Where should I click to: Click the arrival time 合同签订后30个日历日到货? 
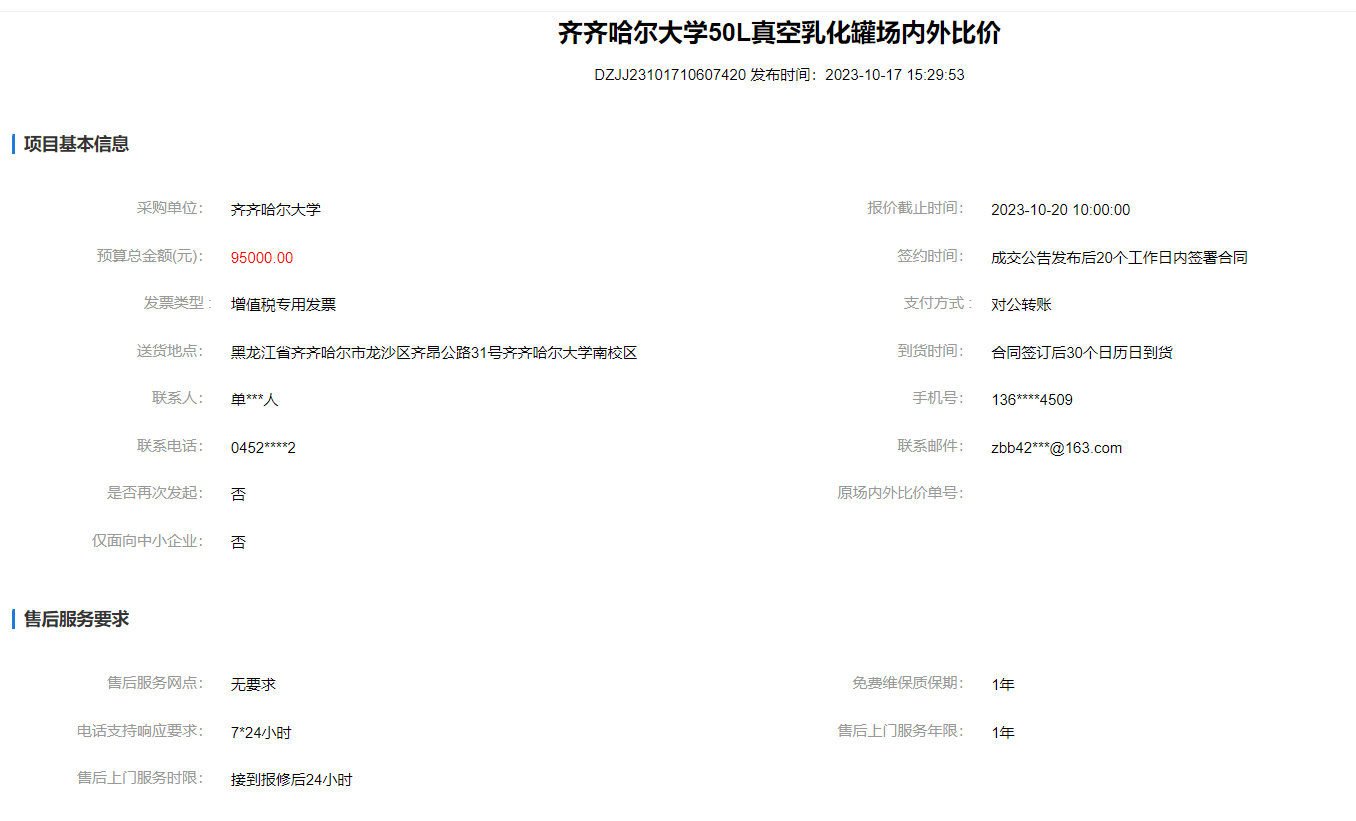pyautogui.click(x=1082, y=353)
